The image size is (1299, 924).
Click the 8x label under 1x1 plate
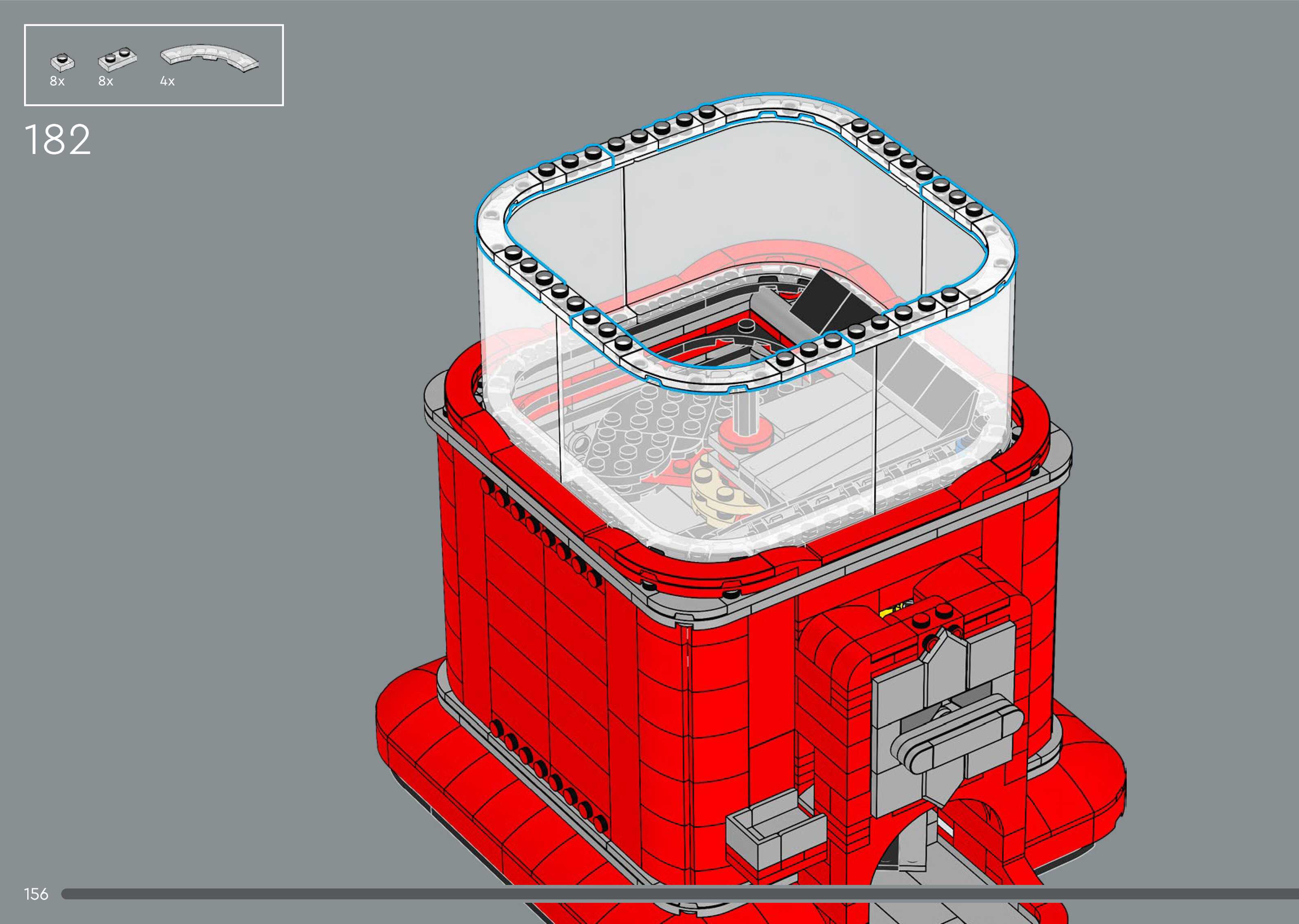click(57, 81)
